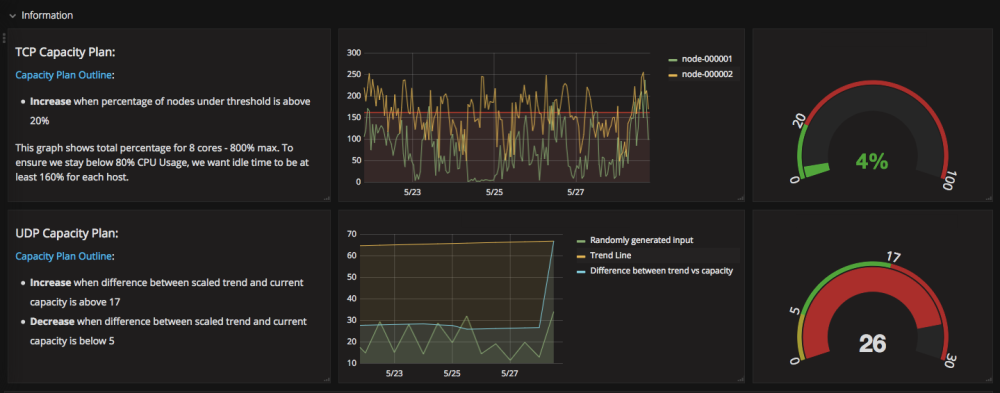1000x393 pixels.
Task: Click the bold Decrease word in UDP plan
Action: pos(52,322)
